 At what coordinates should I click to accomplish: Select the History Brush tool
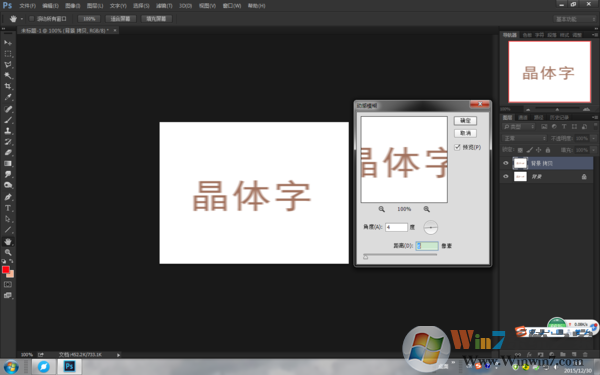8,142
